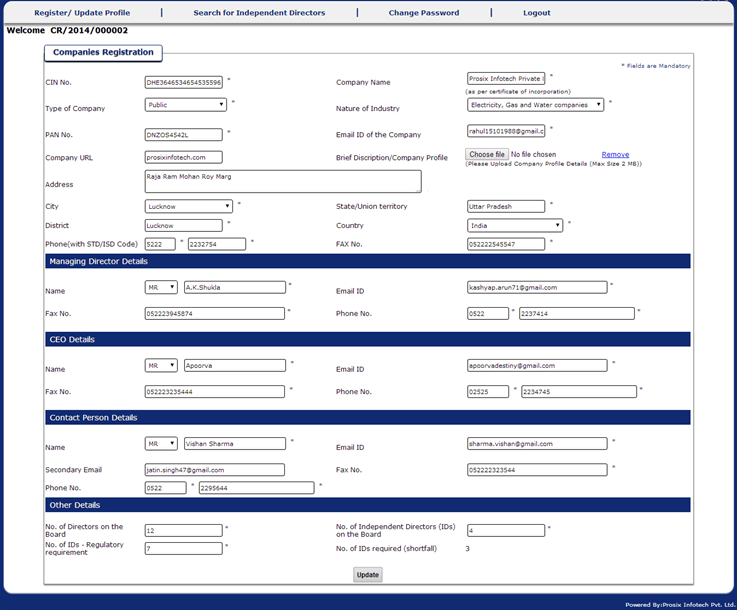Click Managing Director phone code field 0522
This screenshot has height=610, width=737.
click(x=488, y=313)
